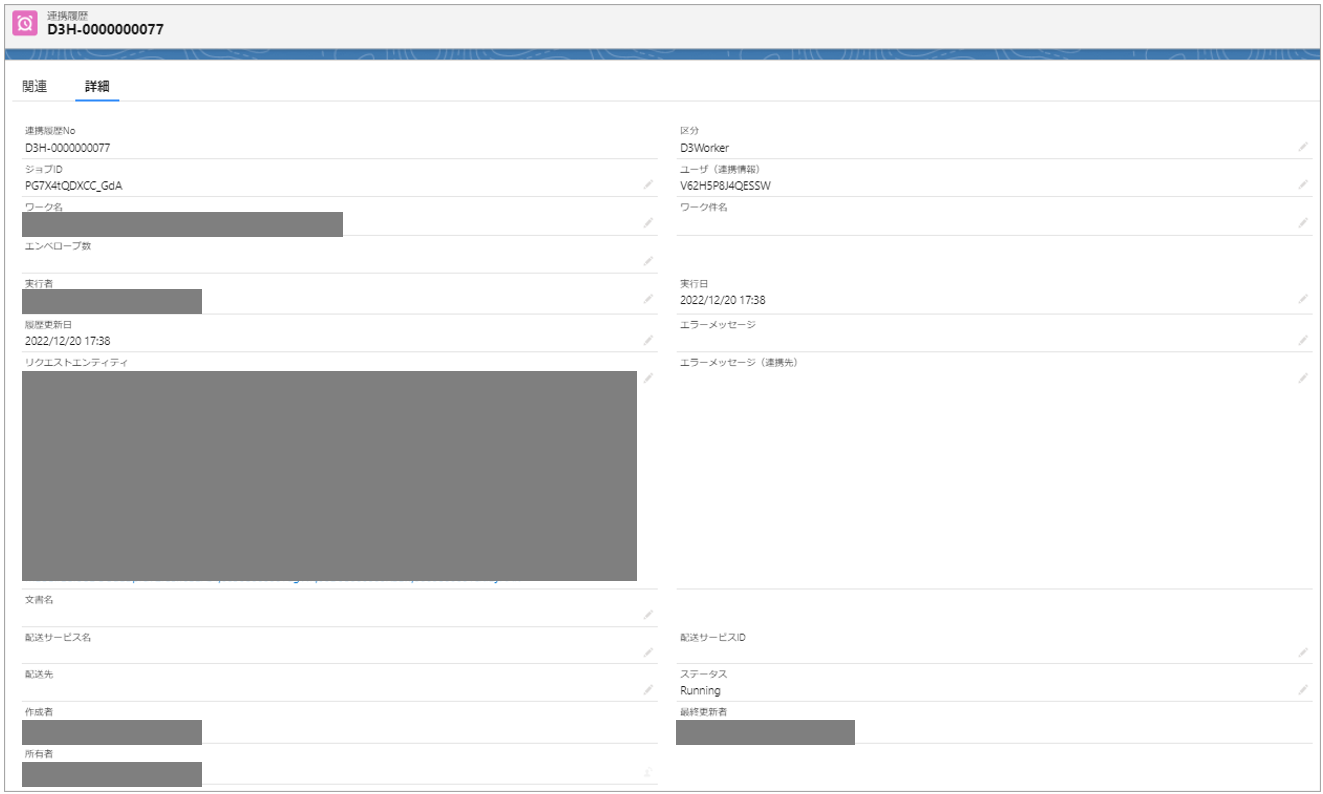Switch to the 関連 tab

click(35, 87)
